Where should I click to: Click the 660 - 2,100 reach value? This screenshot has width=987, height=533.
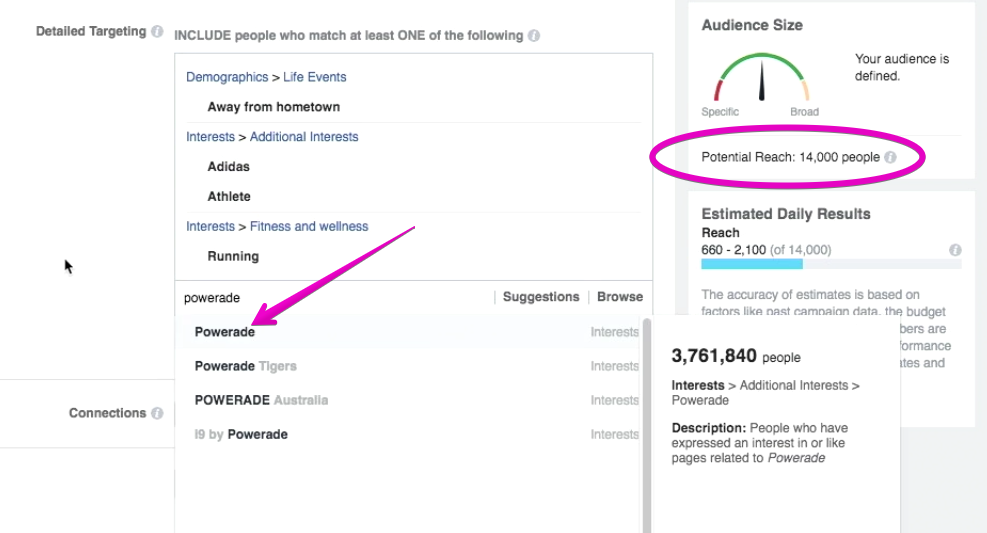(733, 250)
